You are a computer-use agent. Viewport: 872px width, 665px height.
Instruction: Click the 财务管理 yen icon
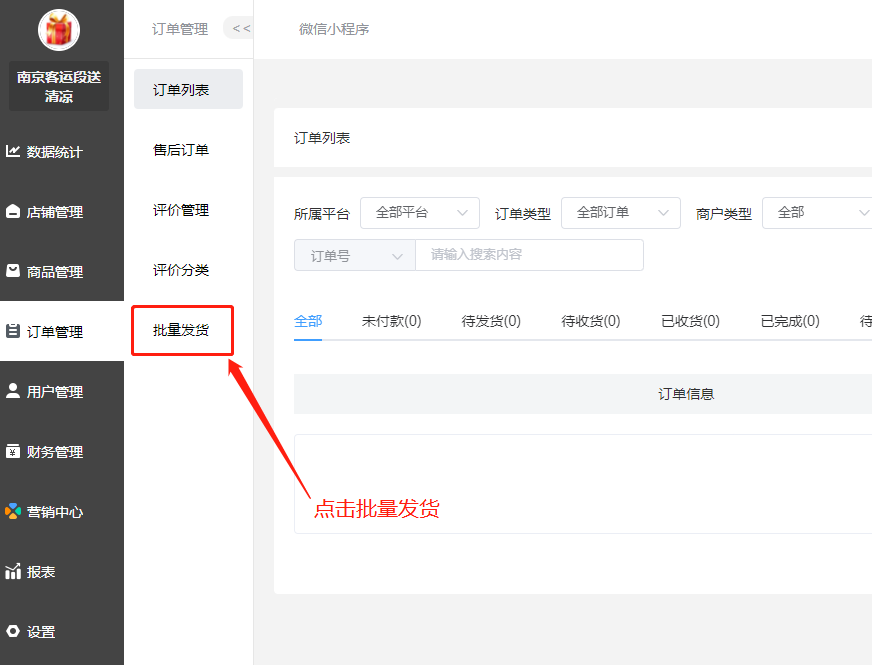13,451
